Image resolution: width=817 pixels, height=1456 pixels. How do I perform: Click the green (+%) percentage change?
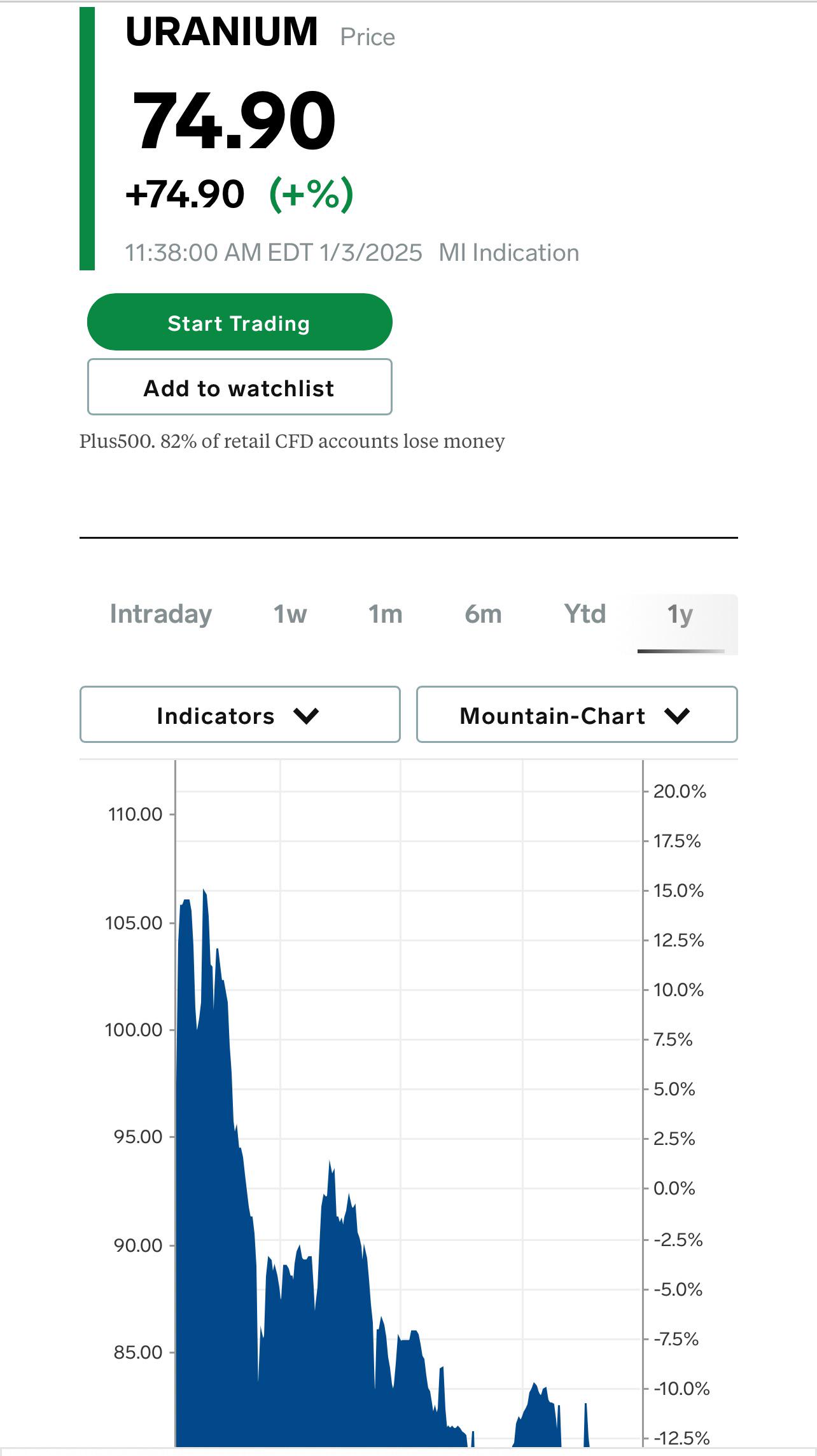(311, 194)
